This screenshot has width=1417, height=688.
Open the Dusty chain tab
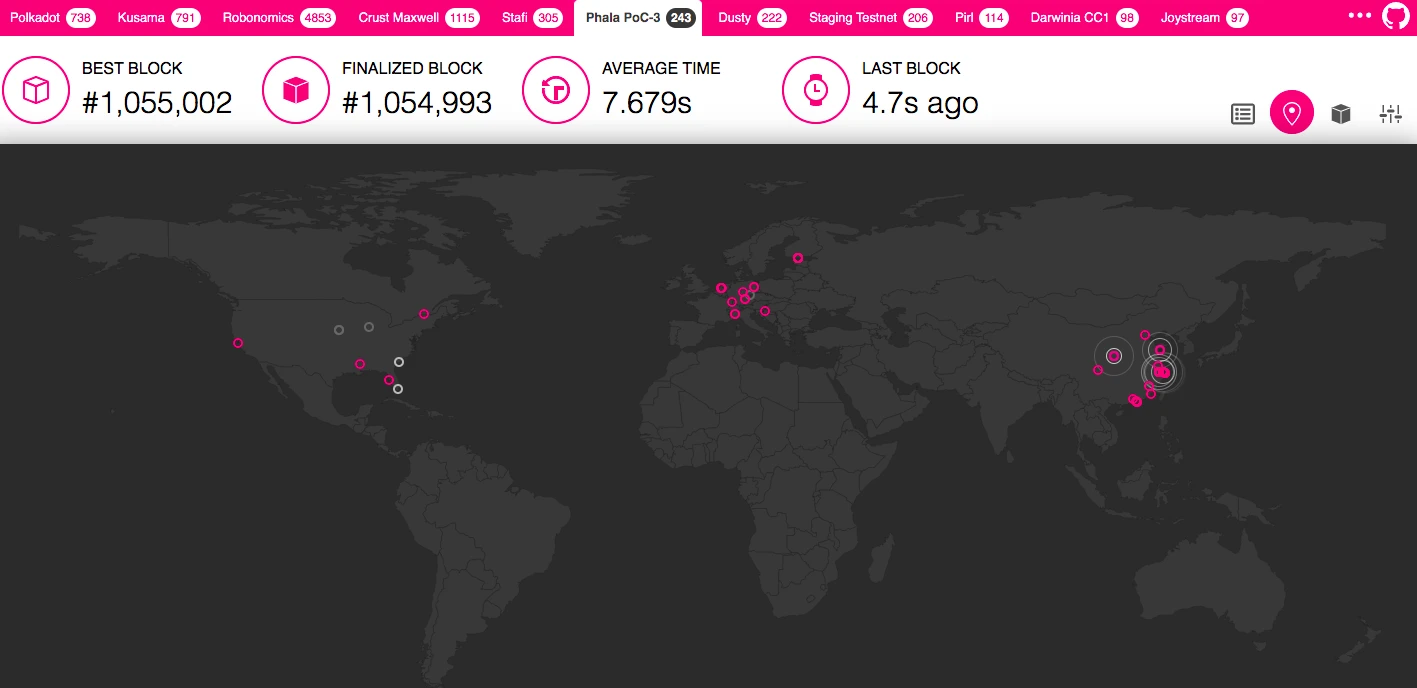tap(752, 18)
